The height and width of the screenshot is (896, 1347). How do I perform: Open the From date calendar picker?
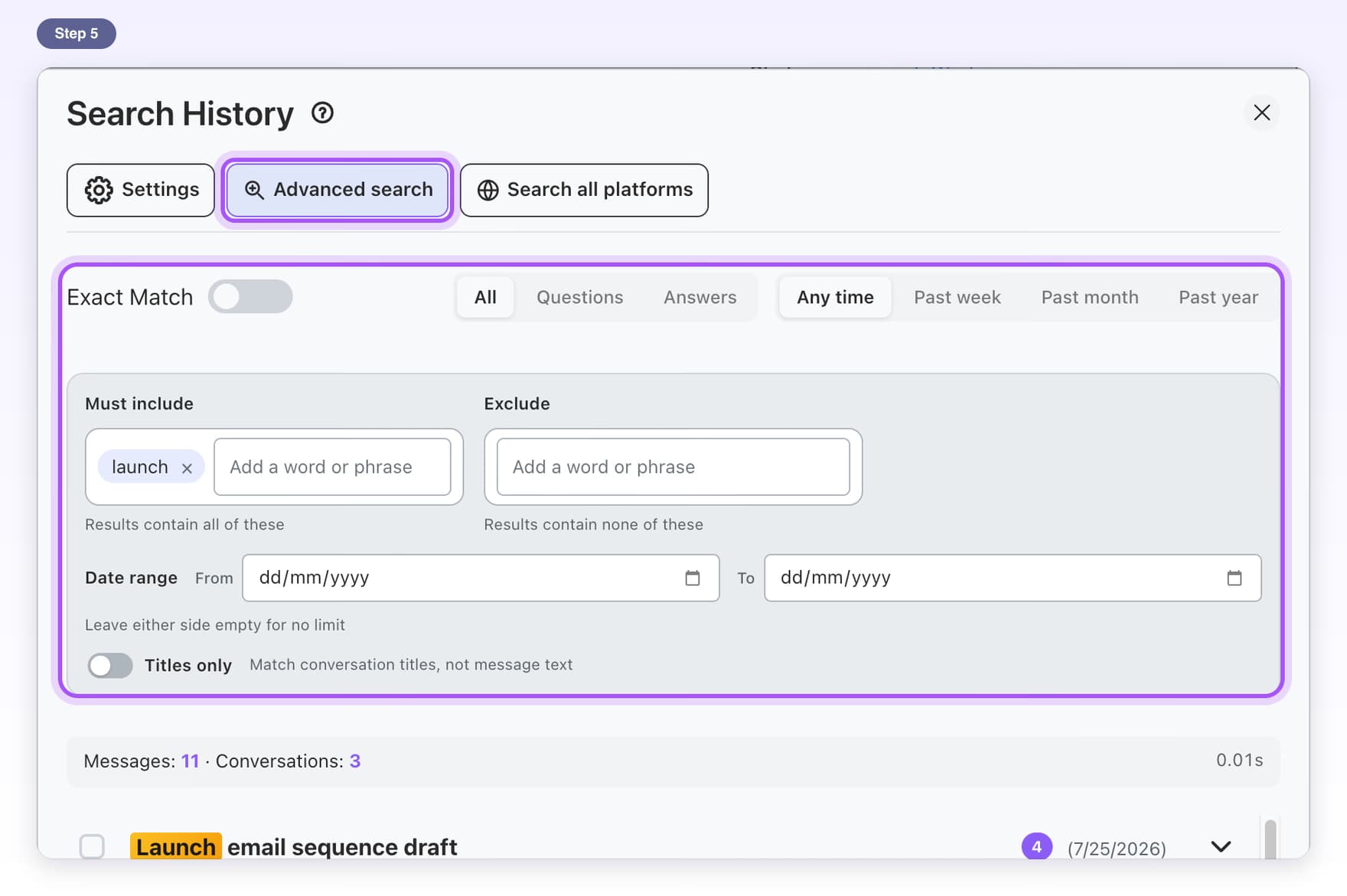click(x=693, y=578)
